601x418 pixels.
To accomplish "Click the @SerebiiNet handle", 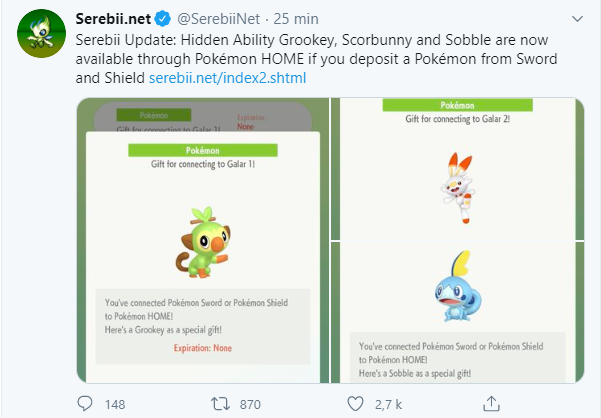I will coord(218,20).
